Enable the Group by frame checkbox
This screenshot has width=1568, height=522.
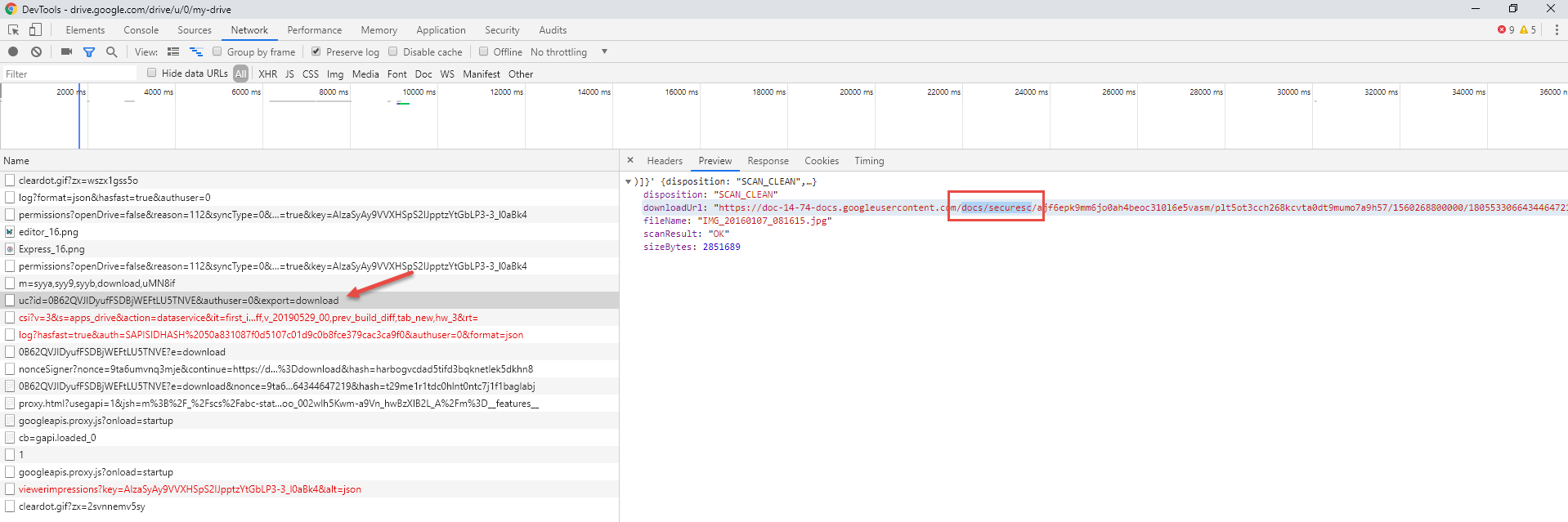[217, 51]
